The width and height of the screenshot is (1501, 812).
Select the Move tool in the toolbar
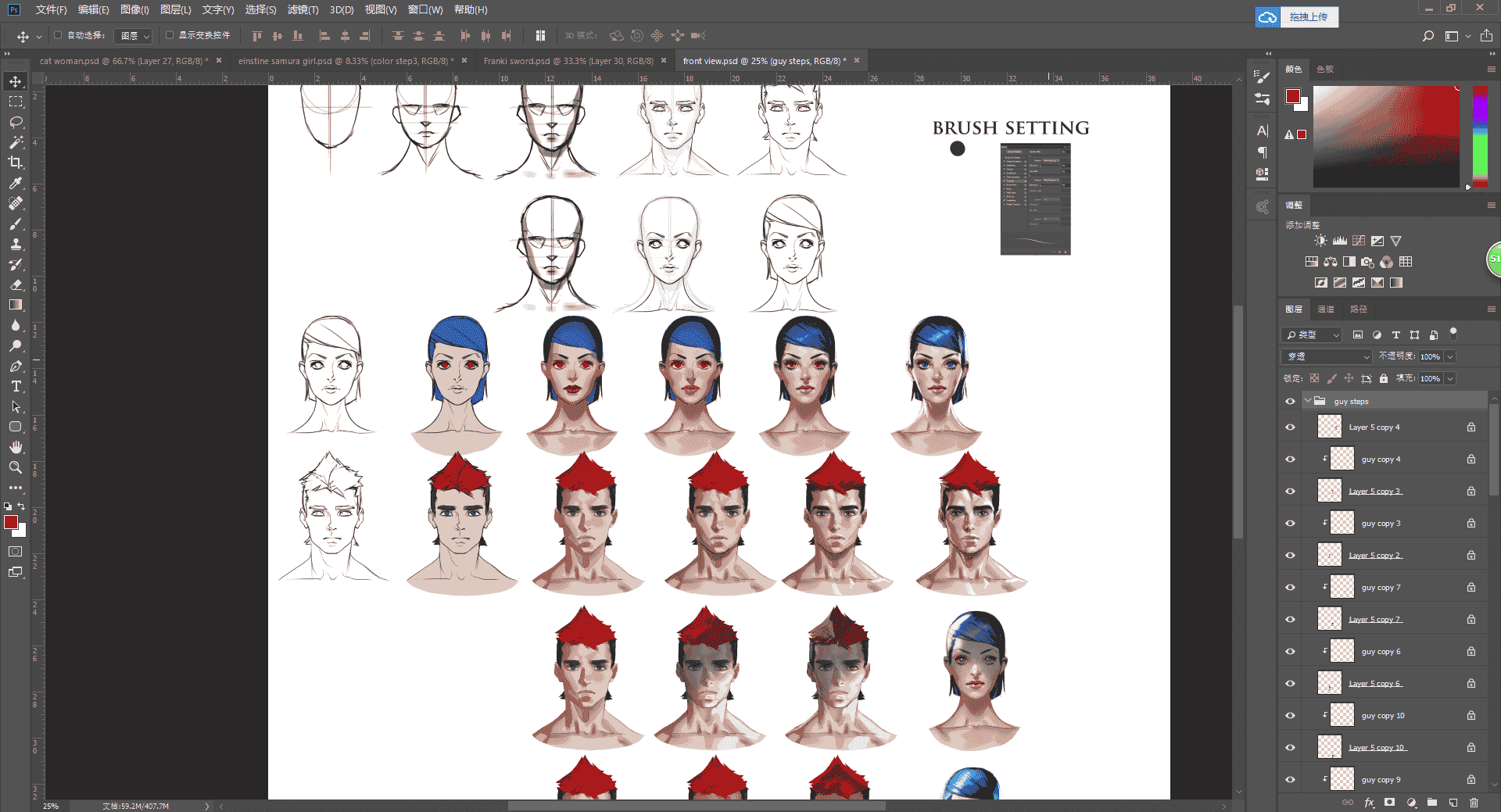[x=16, y=81]
